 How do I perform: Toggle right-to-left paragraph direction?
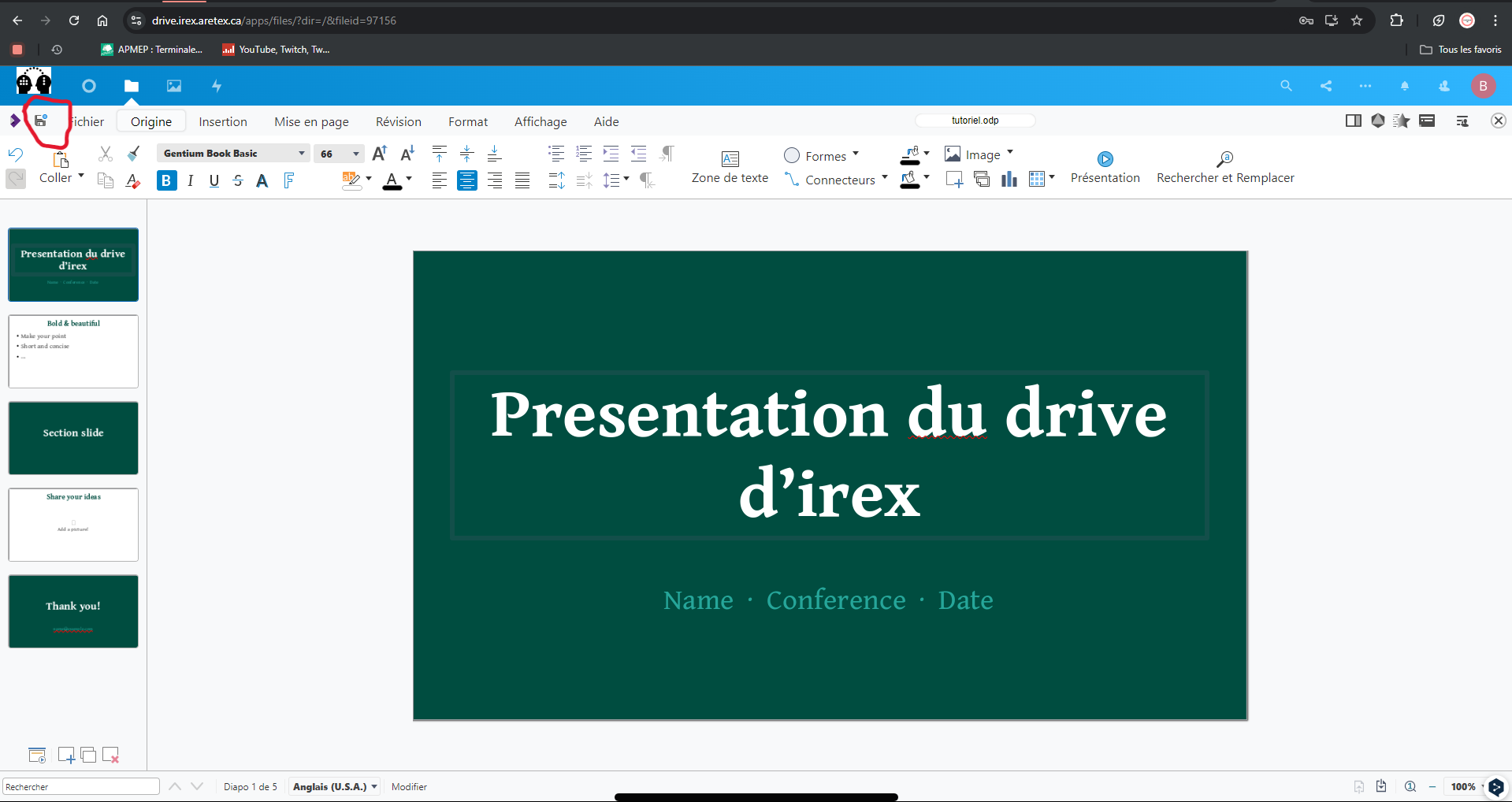coord(647,180)
